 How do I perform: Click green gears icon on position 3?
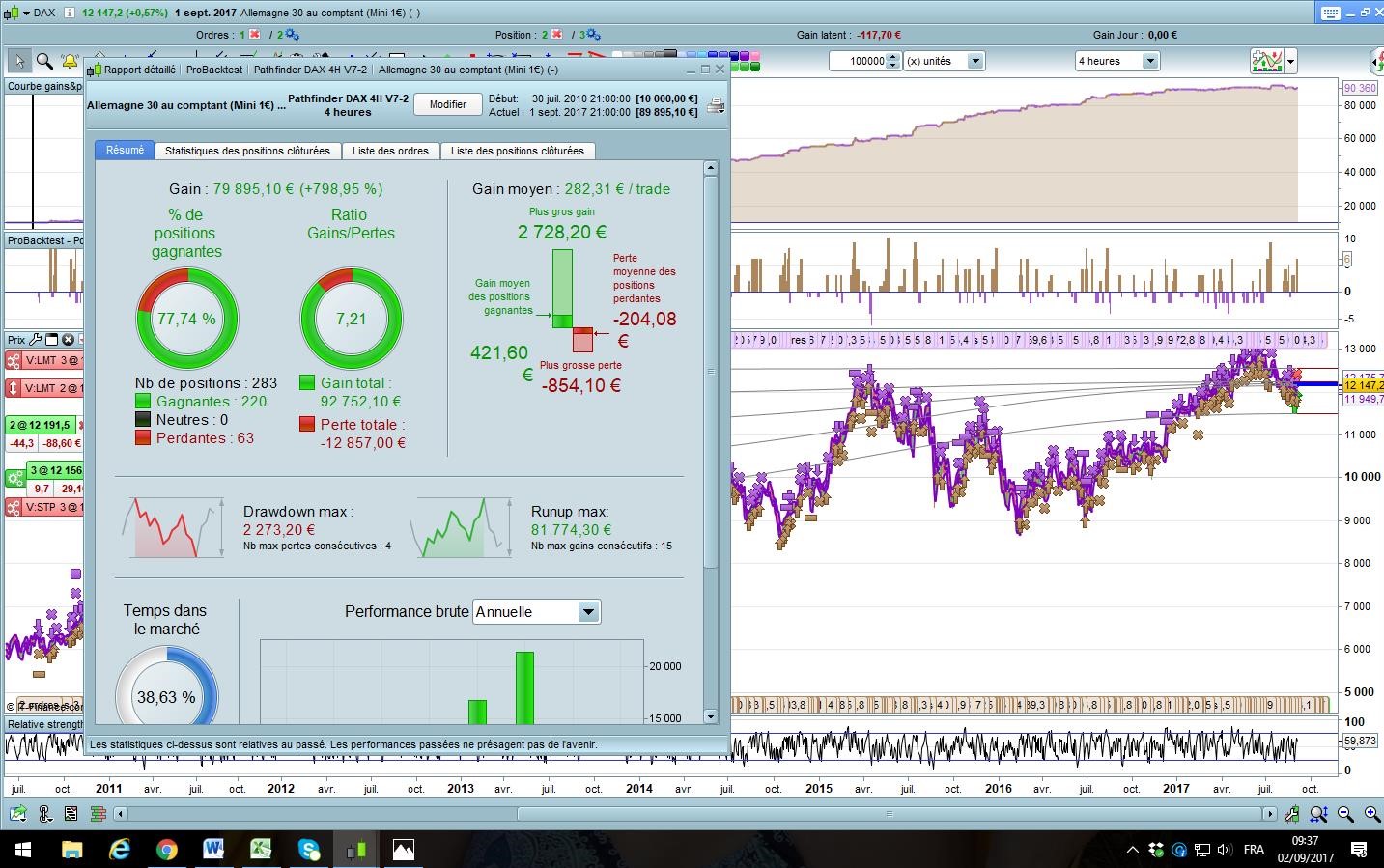pos(15,478)
